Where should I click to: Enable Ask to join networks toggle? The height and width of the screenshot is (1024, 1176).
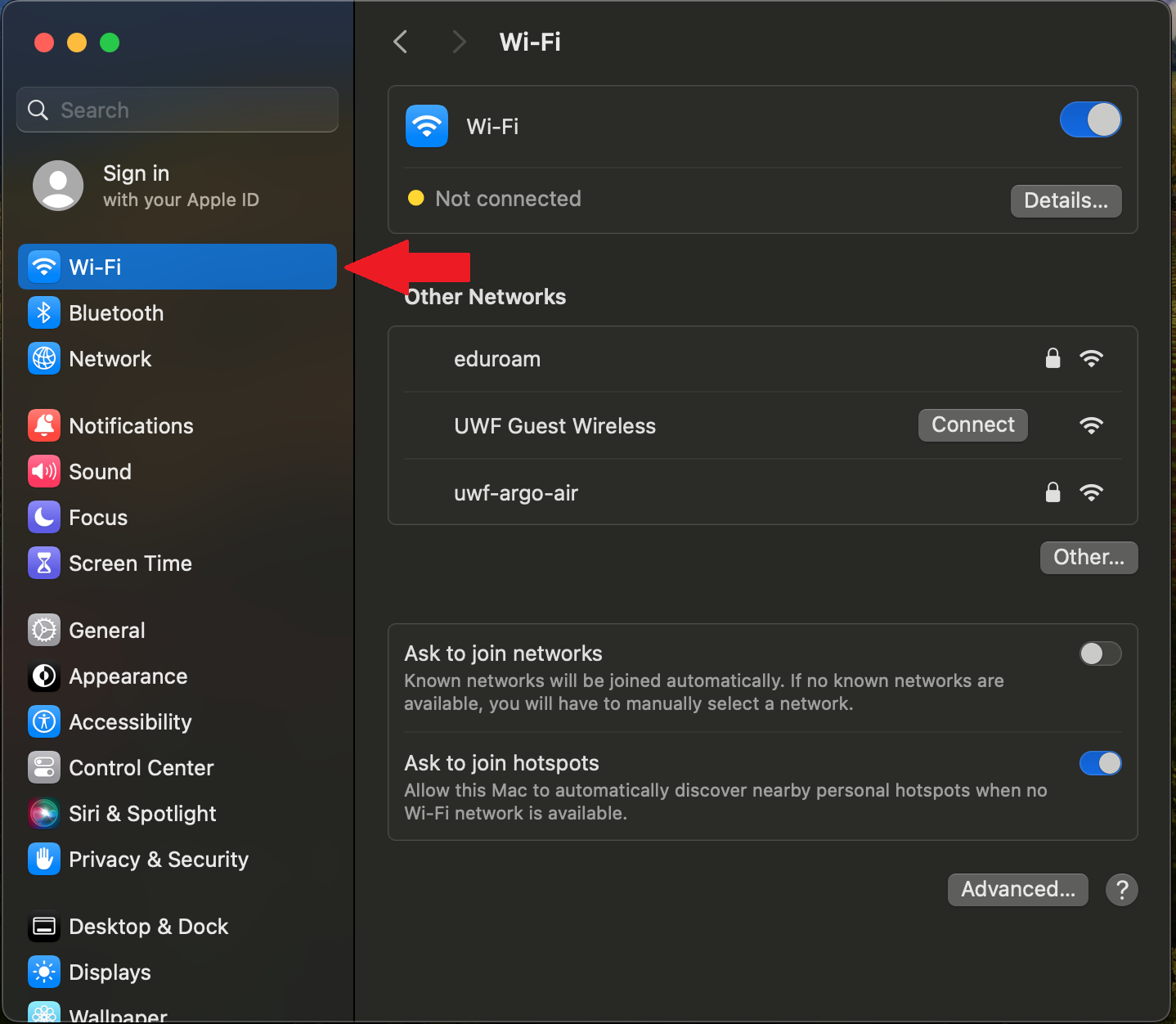1100,653
